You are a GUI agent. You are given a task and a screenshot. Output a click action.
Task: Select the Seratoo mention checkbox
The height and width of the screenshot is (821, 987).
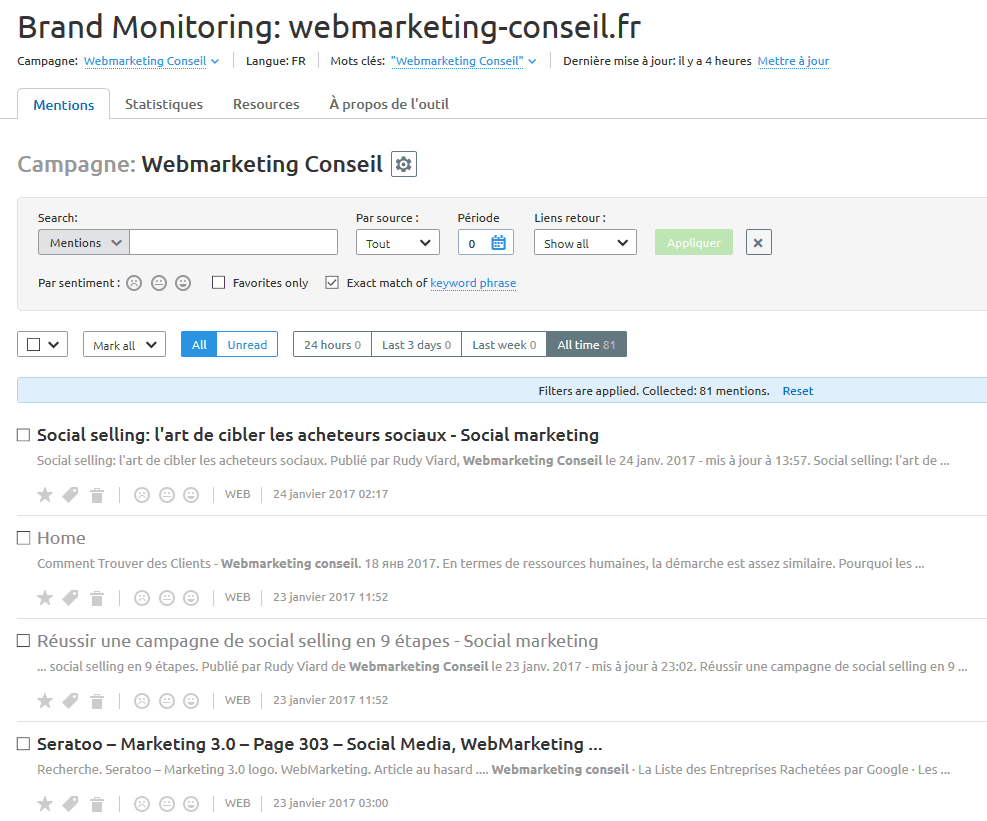pyautogui.click(x=23, y=744)
